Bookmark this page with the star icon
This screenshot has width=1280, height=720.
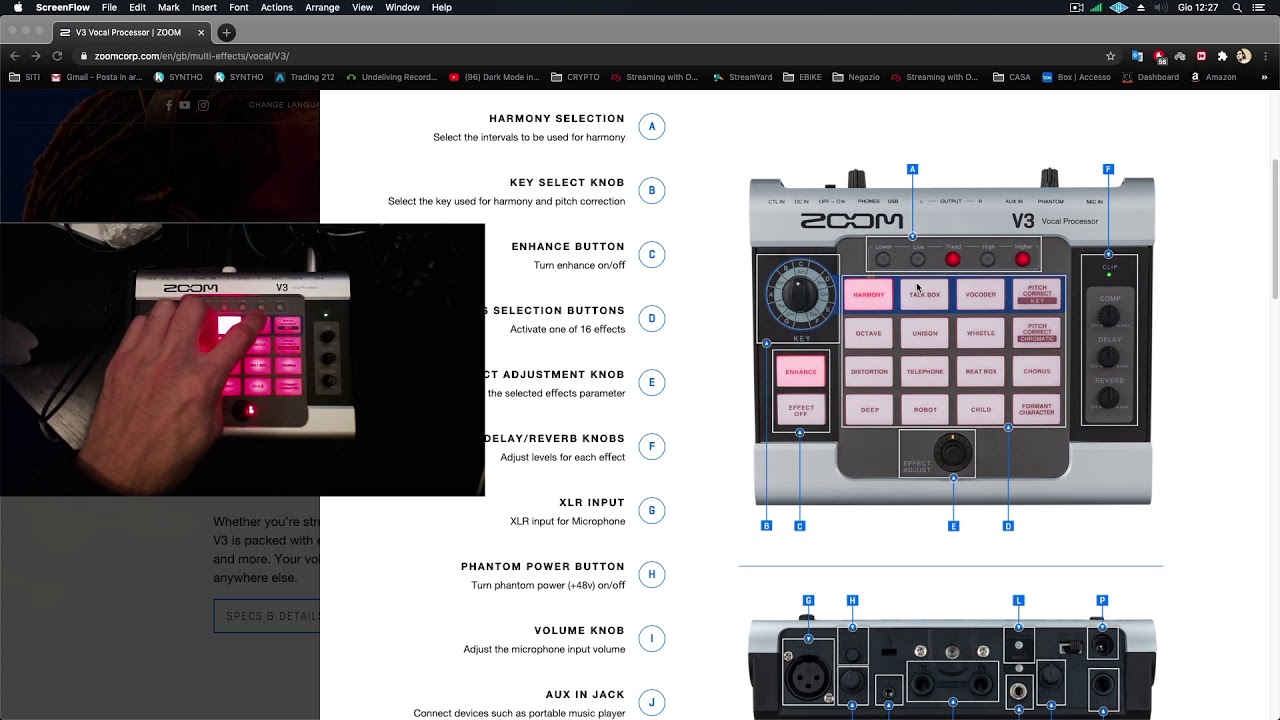tap(1110, 56)
